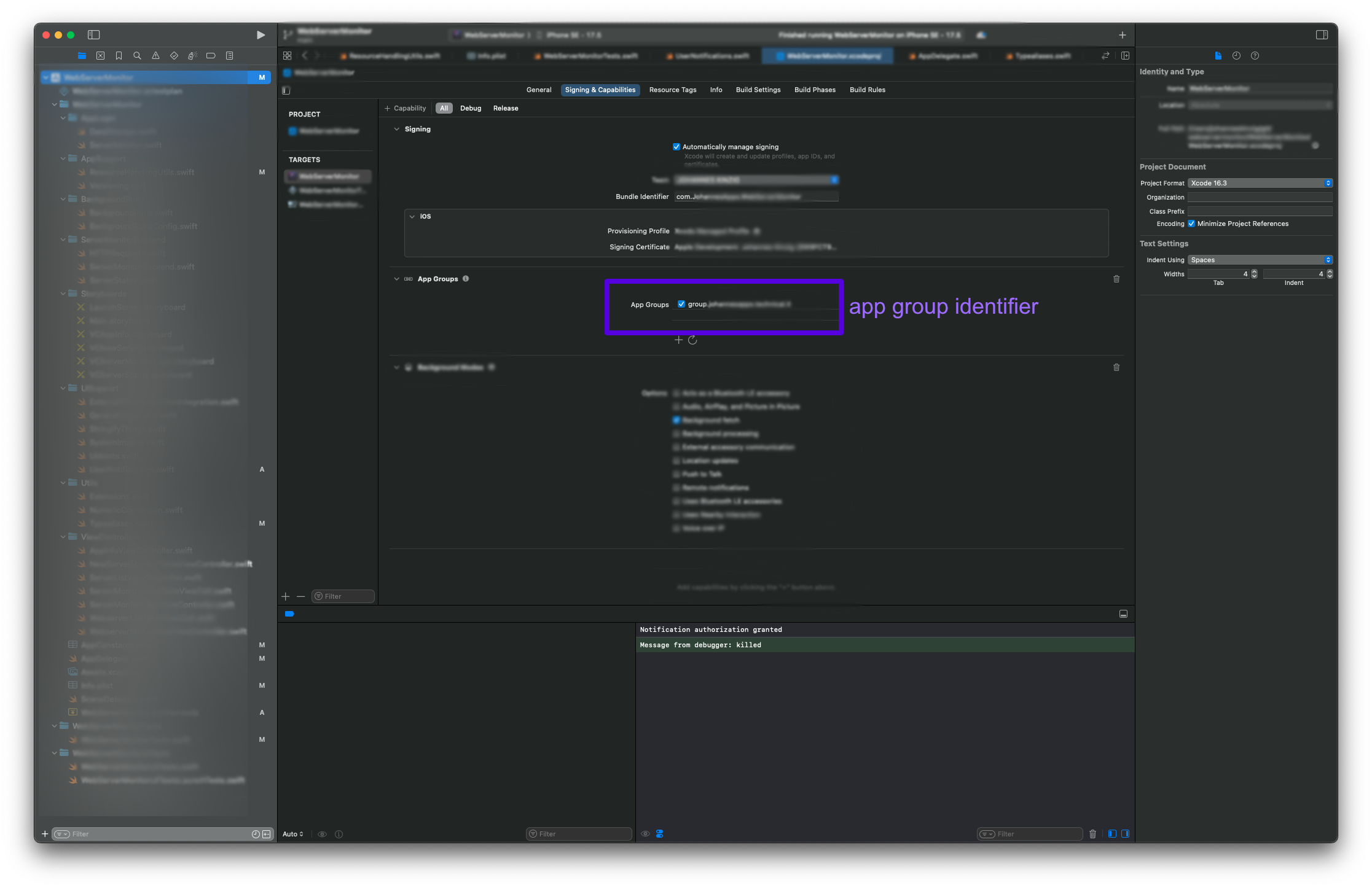Toggle Background fetch checkbox
This screenshot has width=1372, height=888.
click(676, 420)
